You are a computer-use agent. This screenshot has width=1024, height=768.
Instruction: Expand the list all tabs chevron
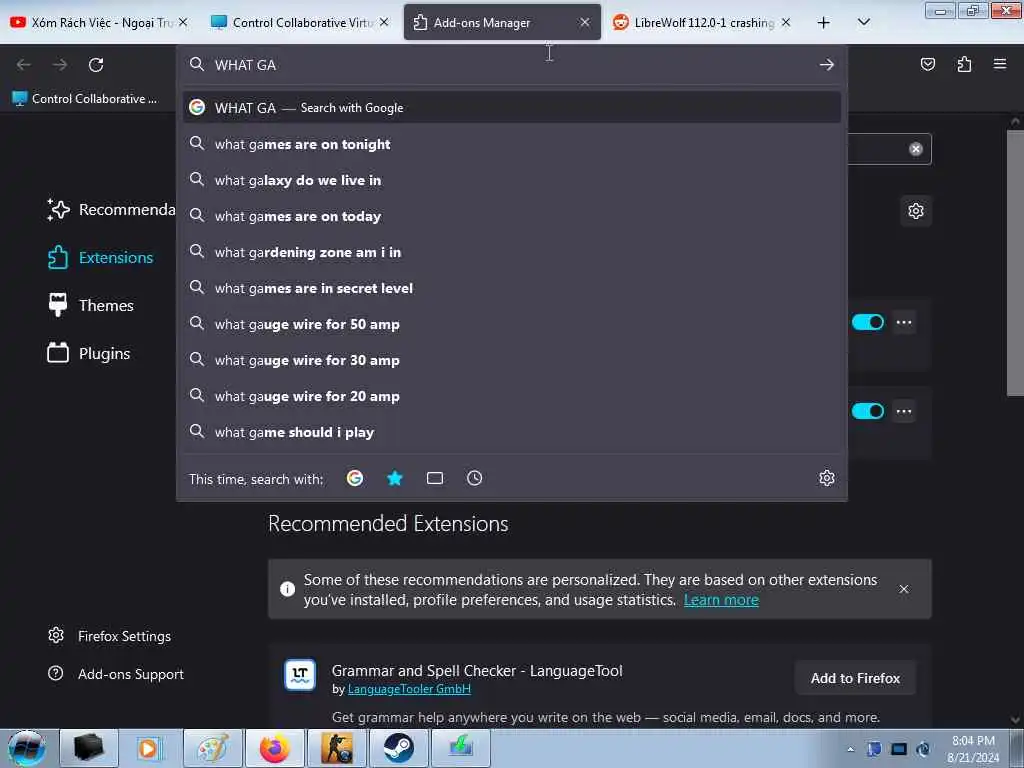click(x=863, y=22)
